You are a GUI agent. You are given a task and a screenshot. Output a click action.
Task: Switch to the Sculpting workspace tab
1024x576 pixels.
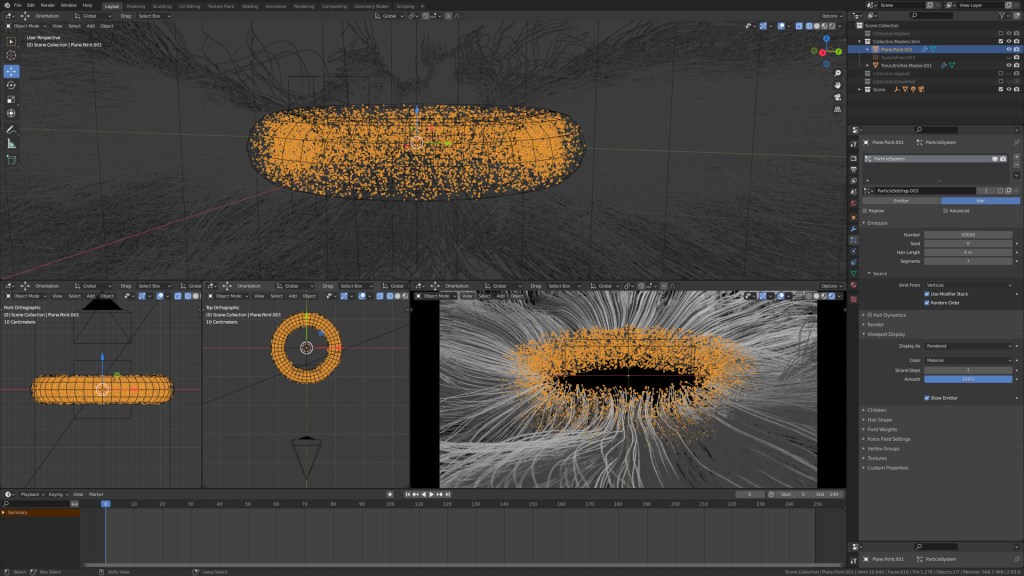161,5
